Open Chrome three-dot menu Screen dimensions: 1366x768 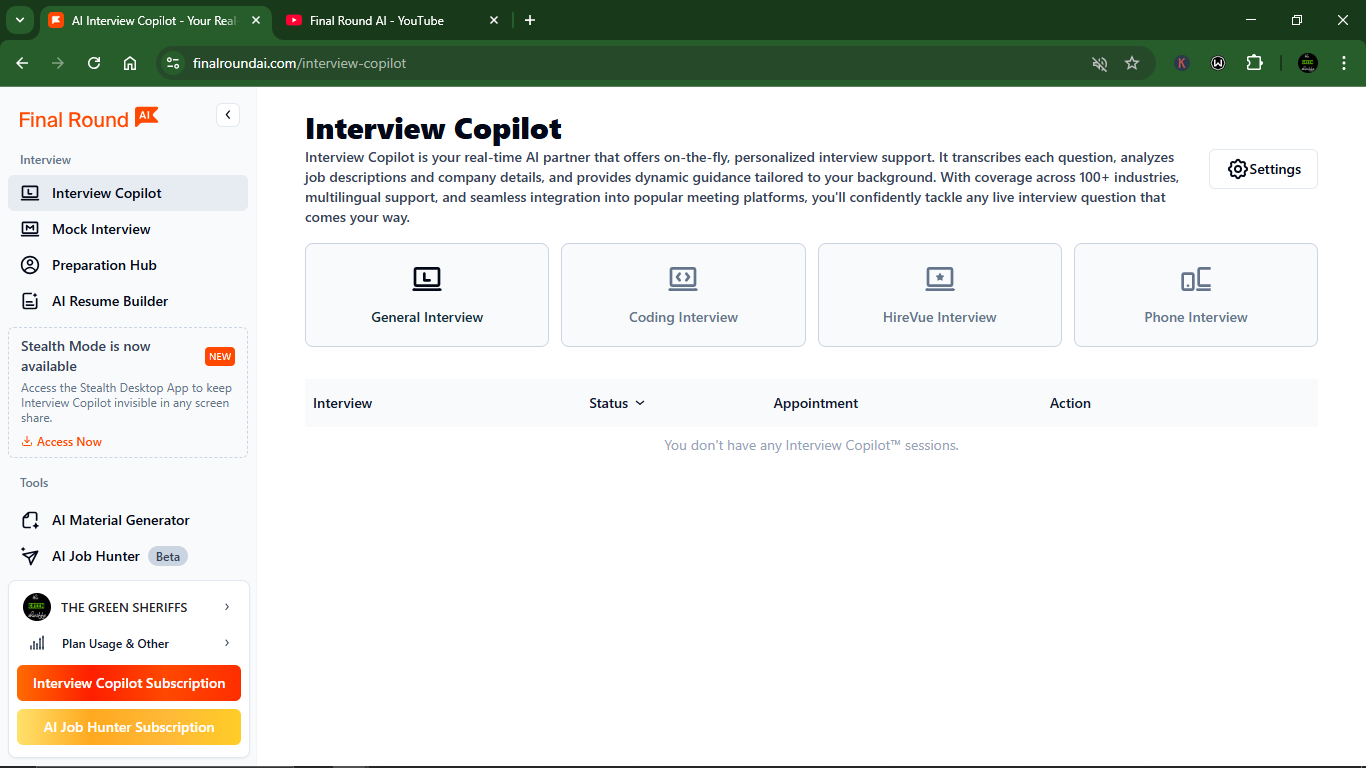(1344, 63)
